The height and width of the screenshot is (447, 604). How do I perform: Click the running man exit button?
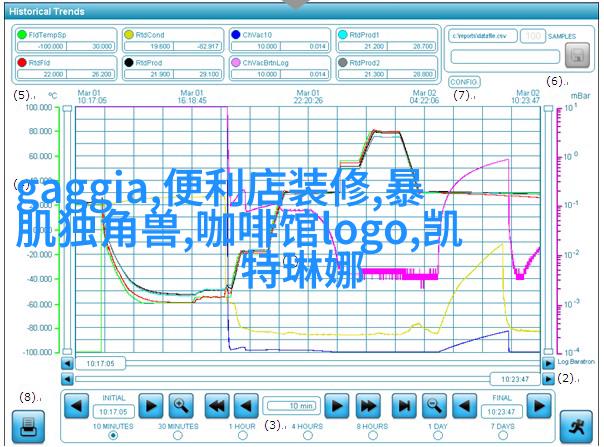click(x=576, y=427)
